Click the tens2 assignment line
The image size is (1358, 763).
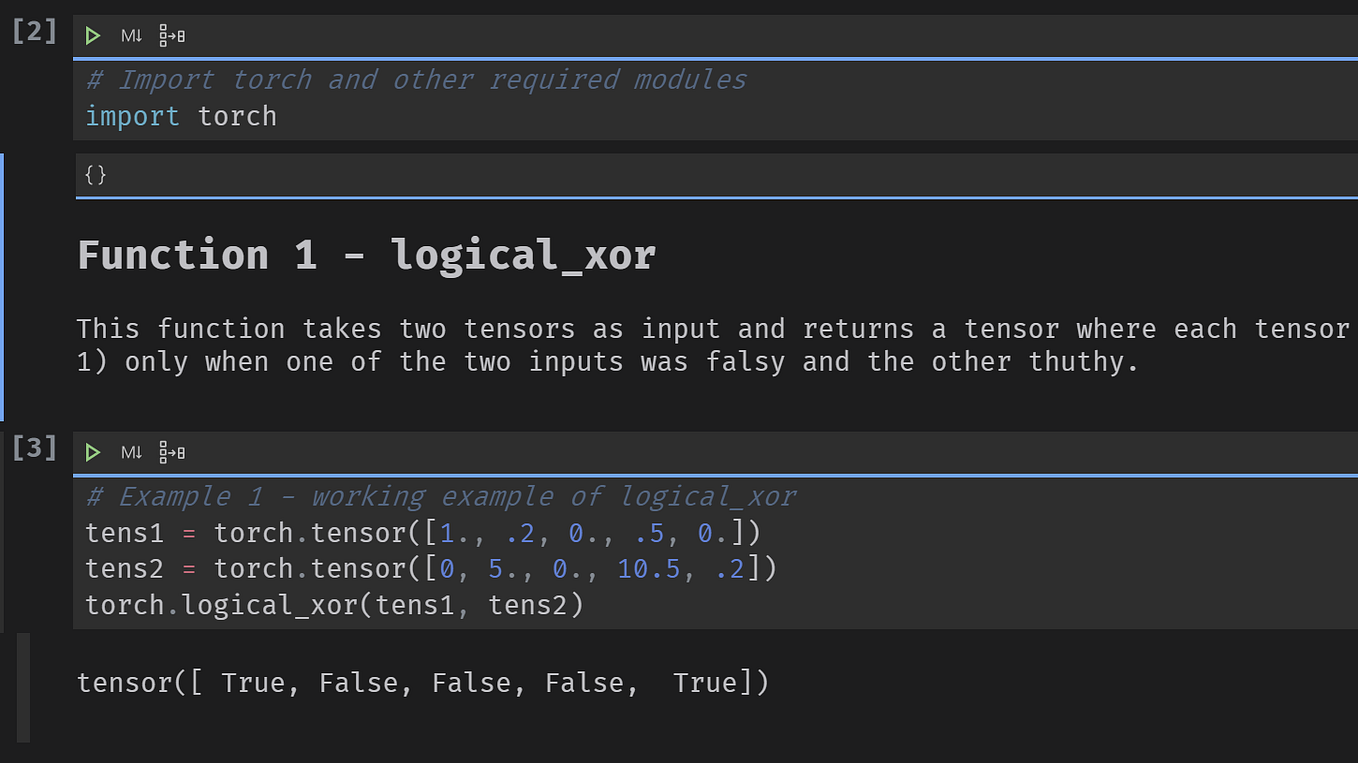pos(431,569)
